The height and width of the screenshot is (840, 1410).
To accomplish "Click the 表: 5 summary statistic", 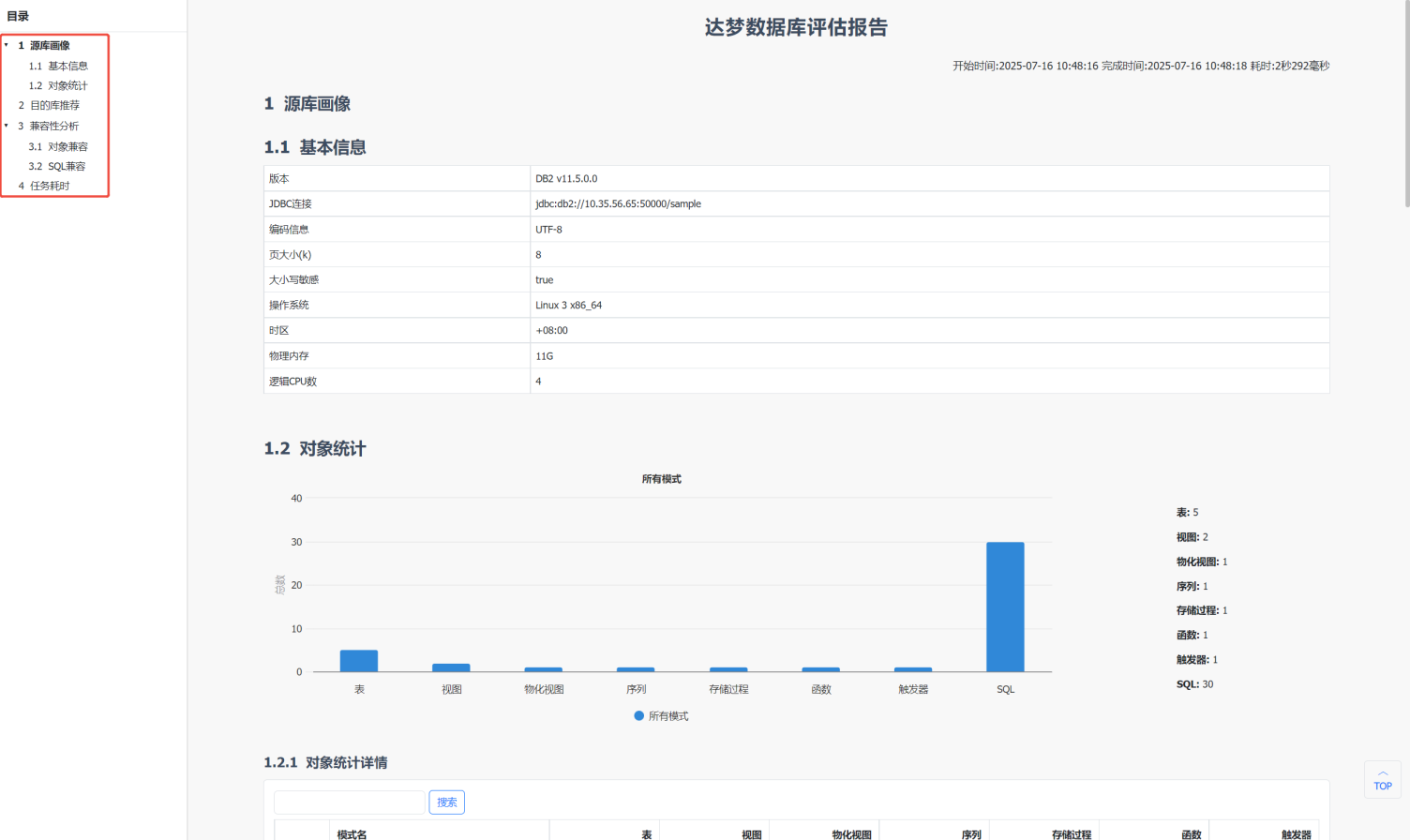I will [x=1188, y=513].
